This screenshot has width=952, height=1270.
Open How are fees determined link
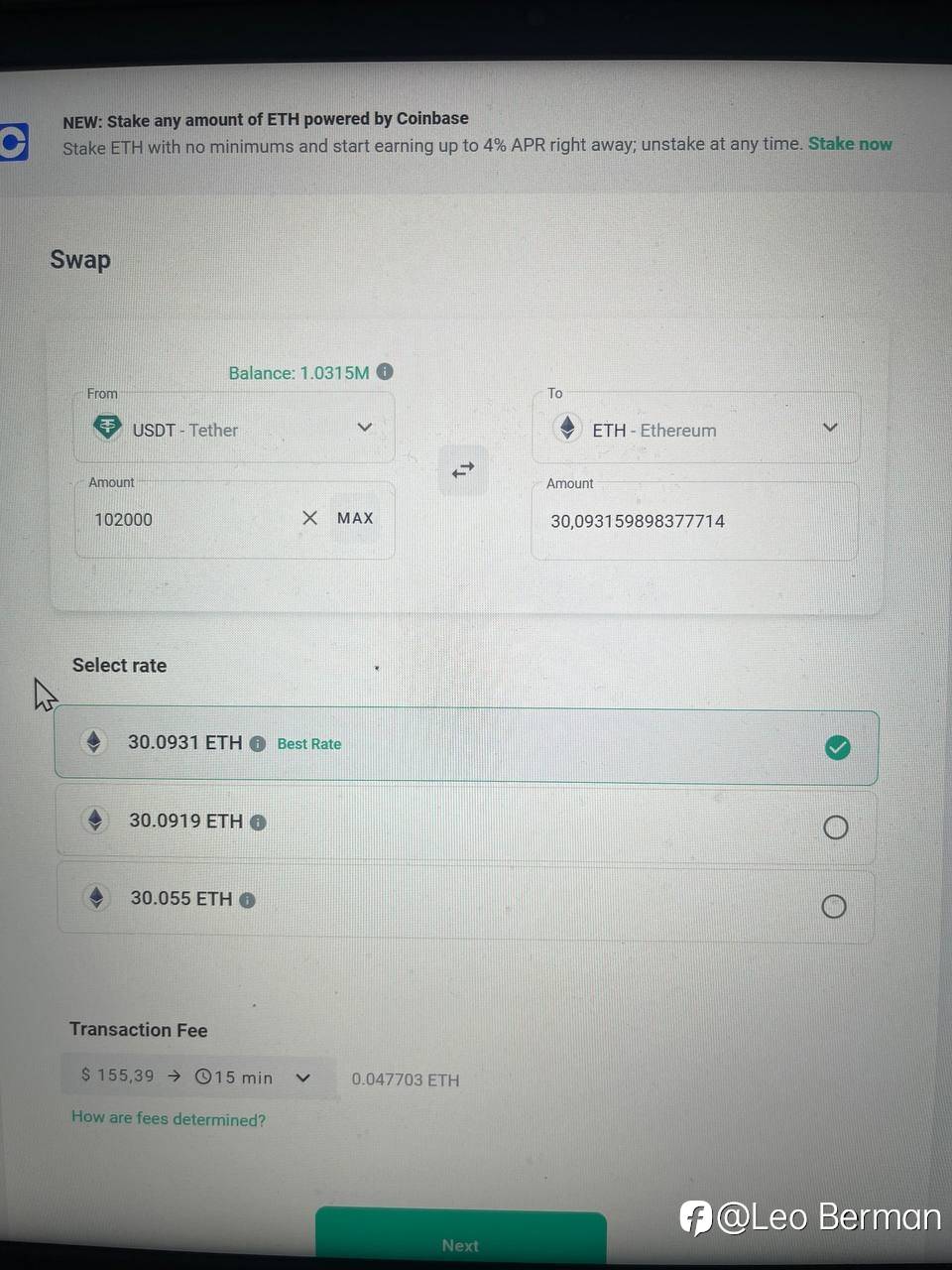169,1119
